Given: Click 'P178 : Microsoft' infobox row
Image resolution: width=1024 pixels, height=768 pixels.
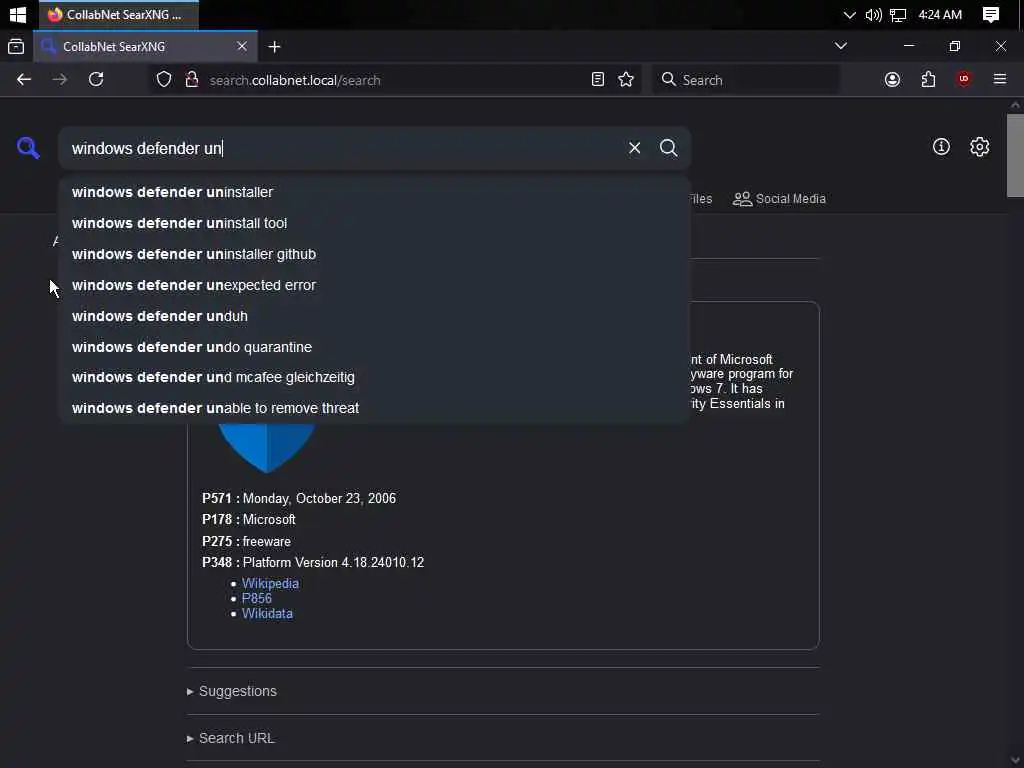Looking at the screenshot, I should point(249,520).
